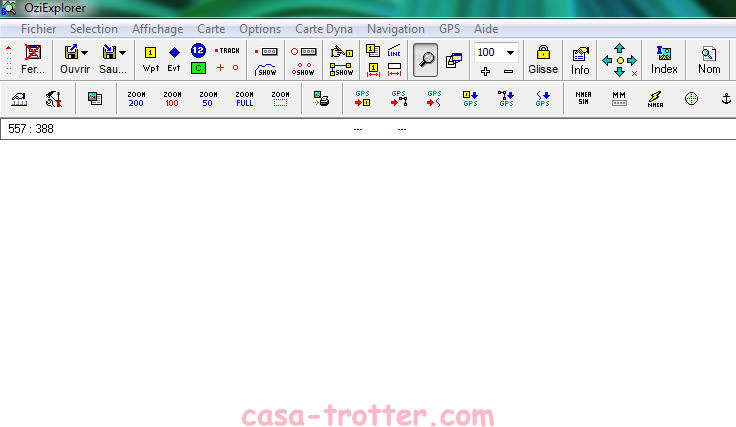This screenshot has width=736, height=427.
Task: Click the down arrow pan icon
Action: [x=620, y=72]
